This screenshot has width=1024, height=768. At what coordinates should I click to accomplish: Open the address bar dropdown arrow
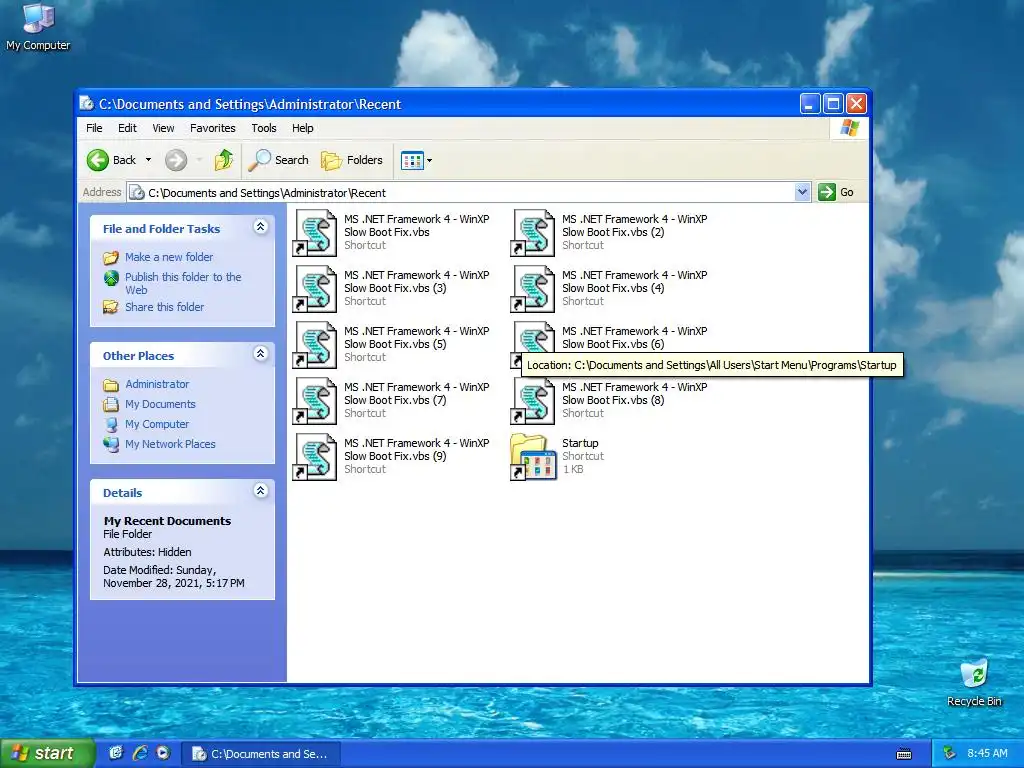point(803,192)
